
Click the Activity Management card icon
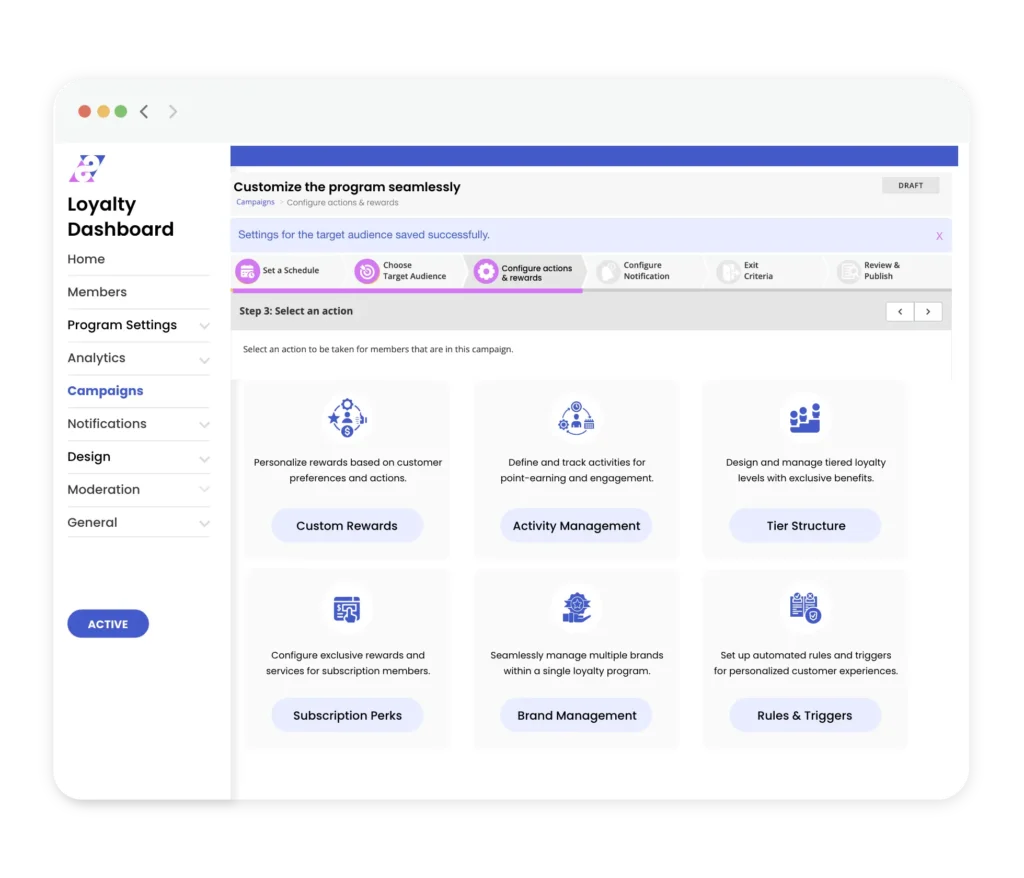click(576, 418)
